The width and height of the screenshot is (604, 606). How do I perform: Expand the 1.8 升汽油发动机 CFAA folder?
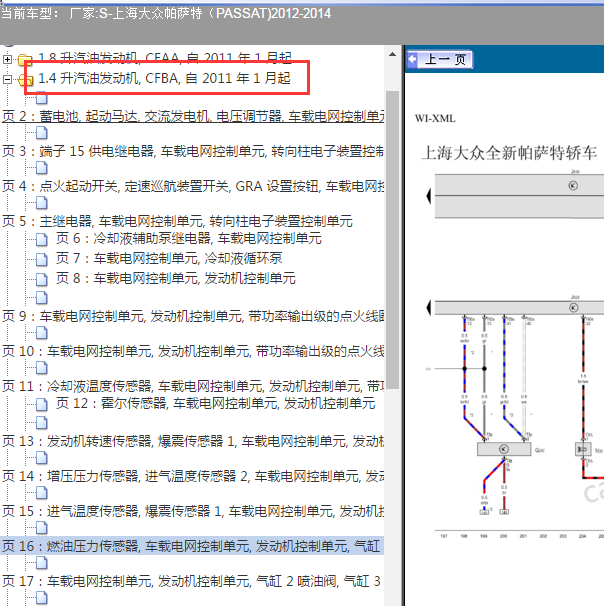(7, 59)
